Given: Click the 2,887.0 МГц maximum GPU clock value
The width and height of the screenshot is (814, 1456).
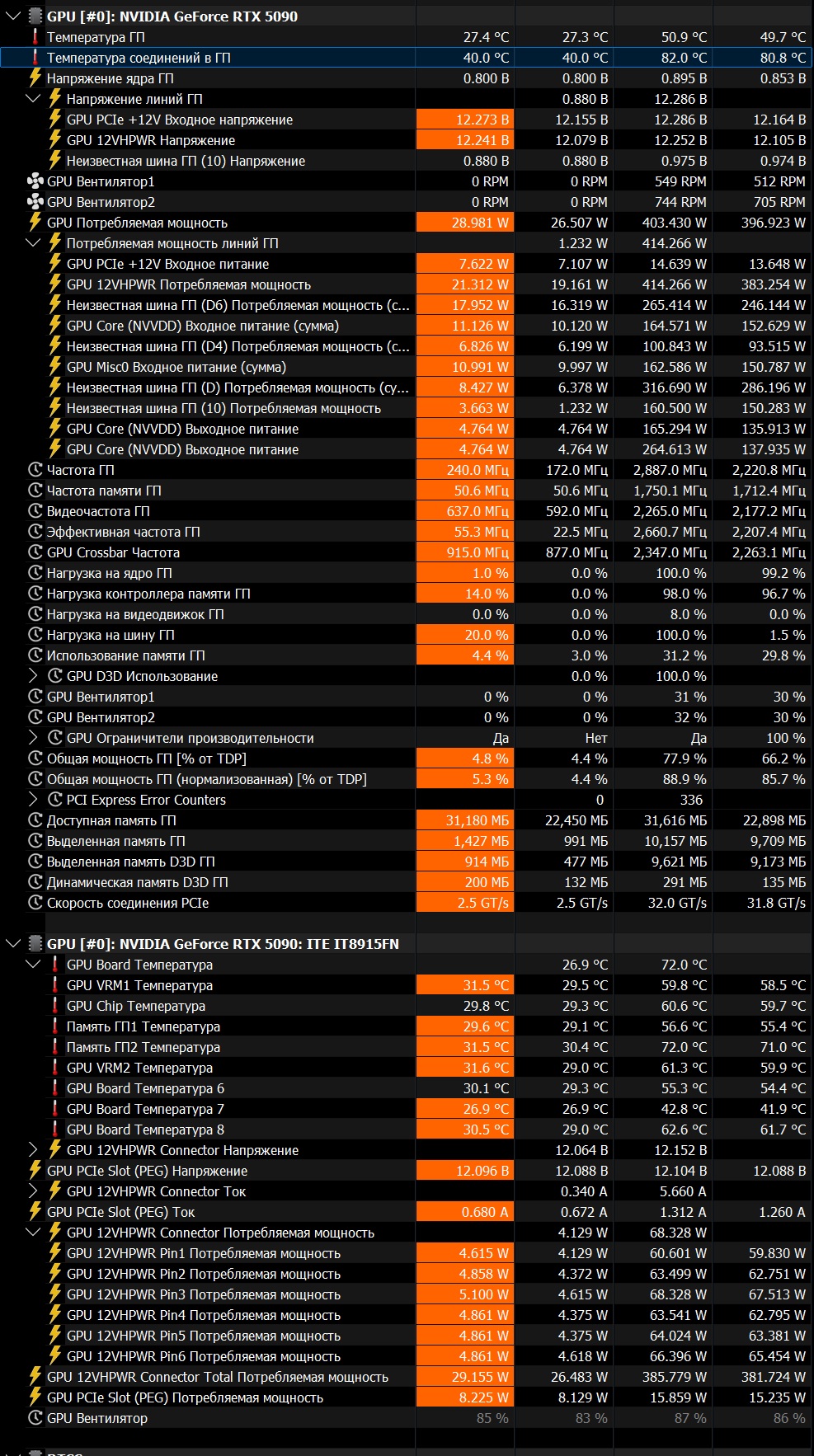Looking at the screenshot, I should pos(670,470).
